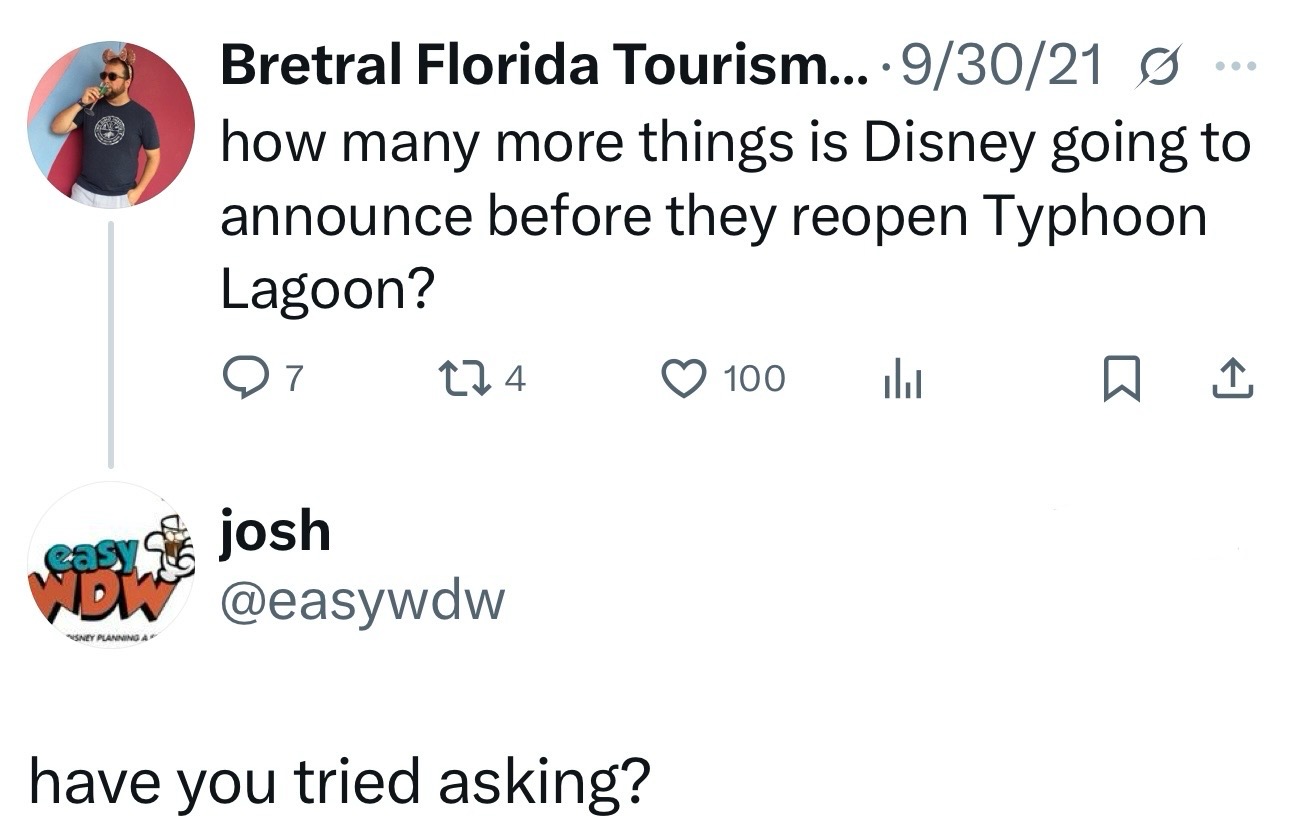Click the thread connector line between avatars
1290x836 pixels.
pyautogui.click(x=110, y=345)
